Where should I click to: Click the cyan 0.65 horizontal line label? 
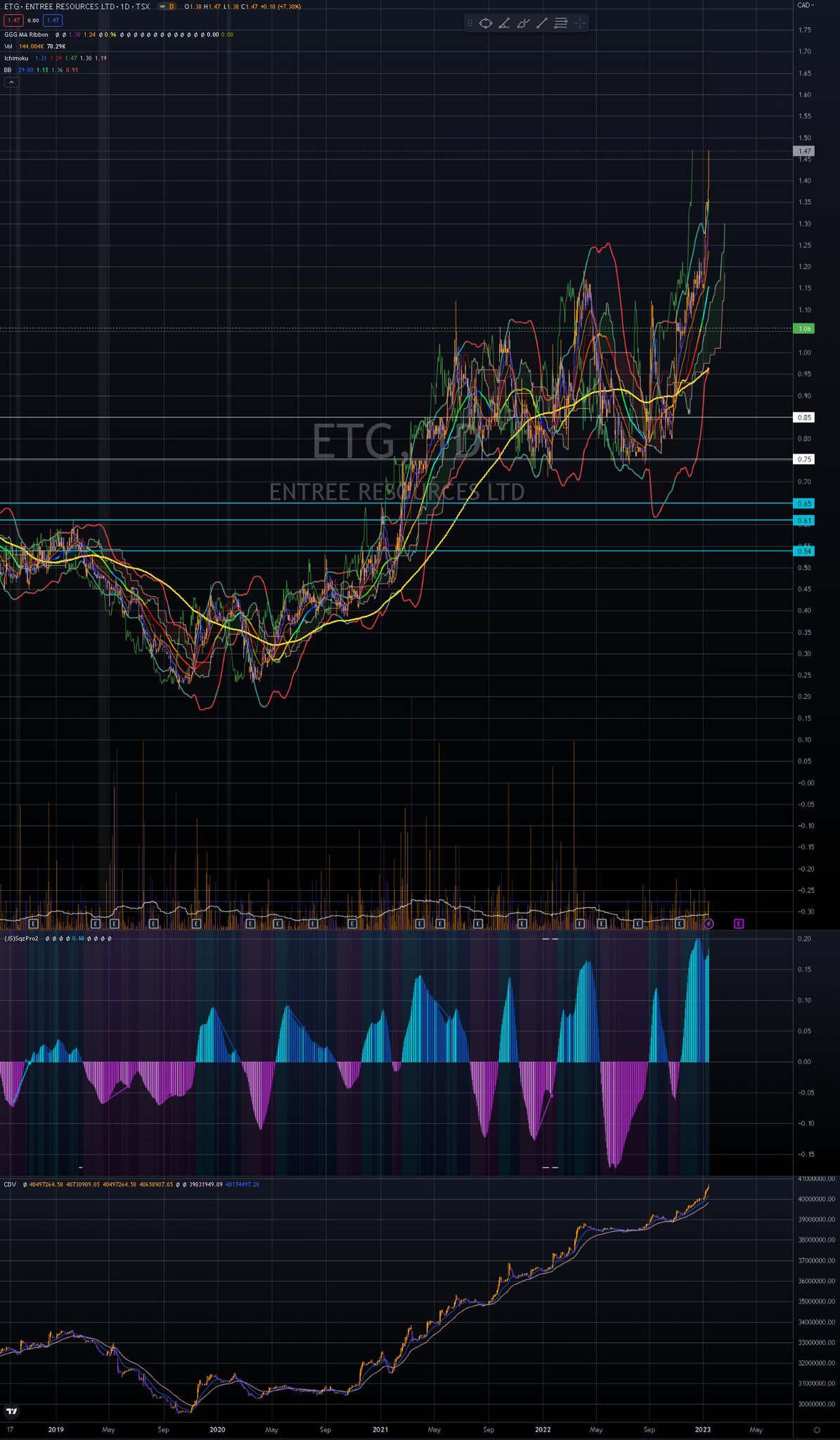click(804, 503)
